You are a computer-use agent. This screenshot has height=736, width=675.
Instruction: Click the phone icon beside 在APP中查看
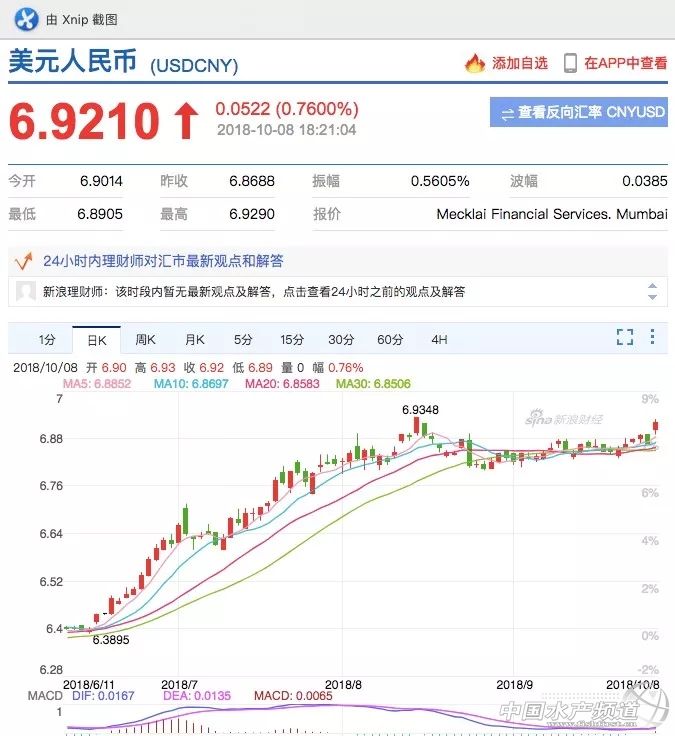[571, 63]
